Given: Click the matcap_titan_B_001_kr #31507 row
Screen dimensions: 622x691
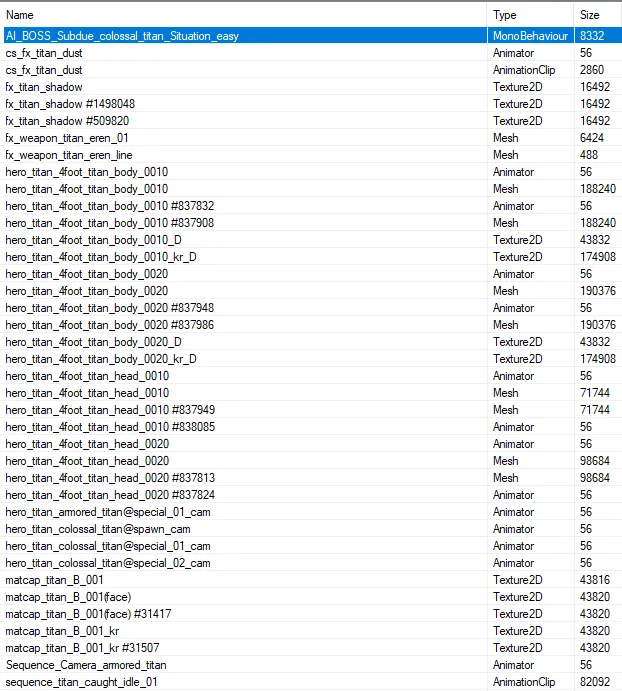Looking at the screenshot, I should tap(75, 648).
